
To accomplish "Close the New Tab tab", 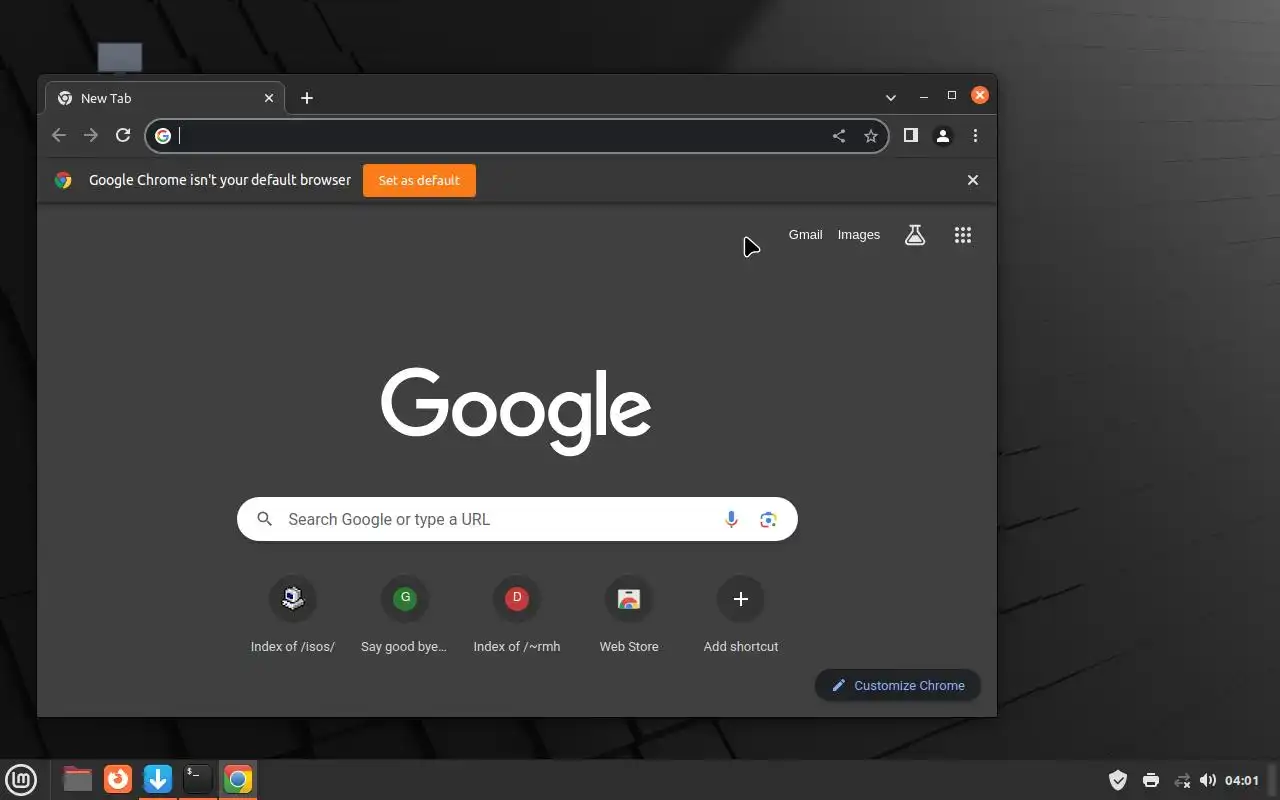I will pyautogui.click(x=269, y=98).
